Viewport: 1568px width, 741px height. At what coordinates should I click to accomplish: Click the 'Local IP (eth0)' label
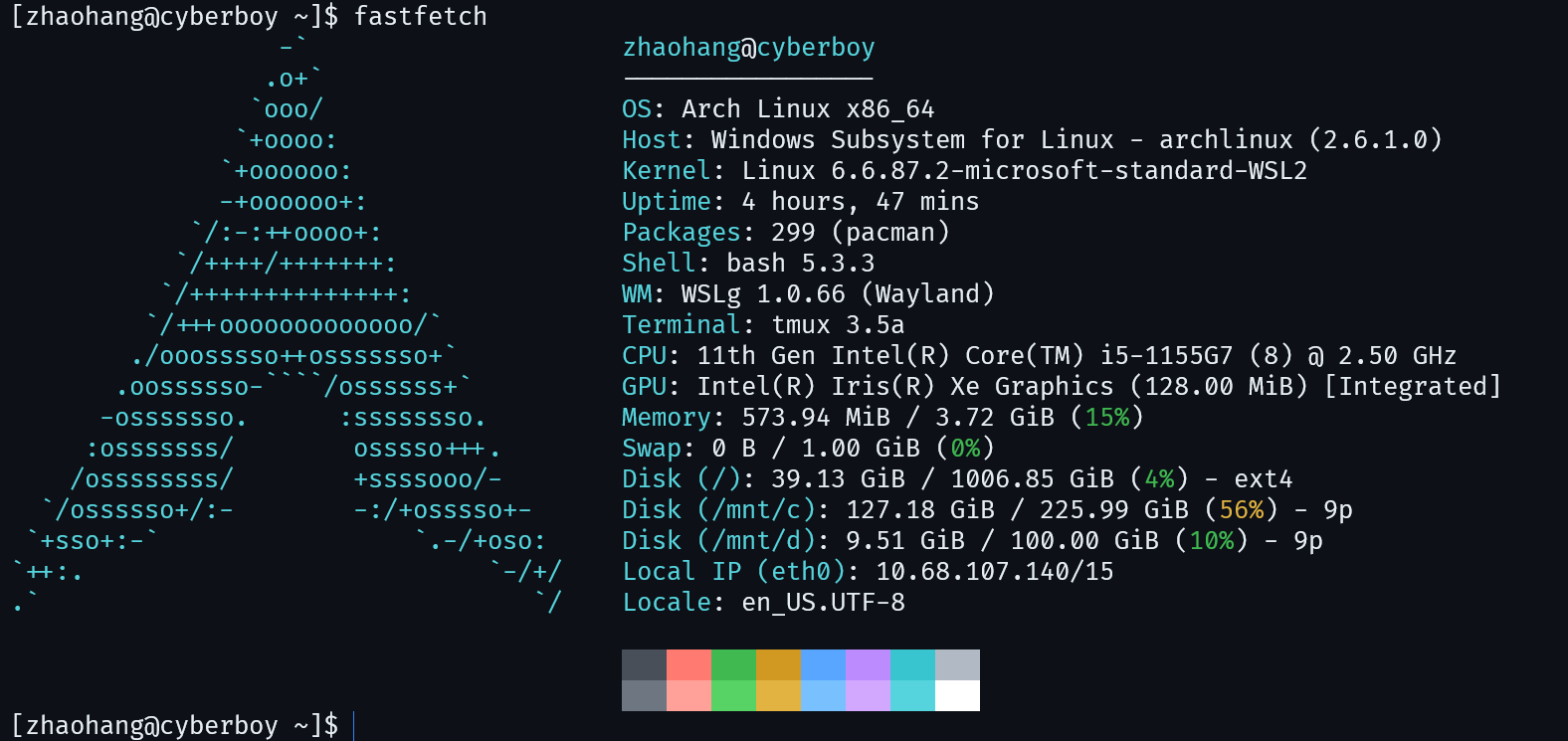click(733, 572)
